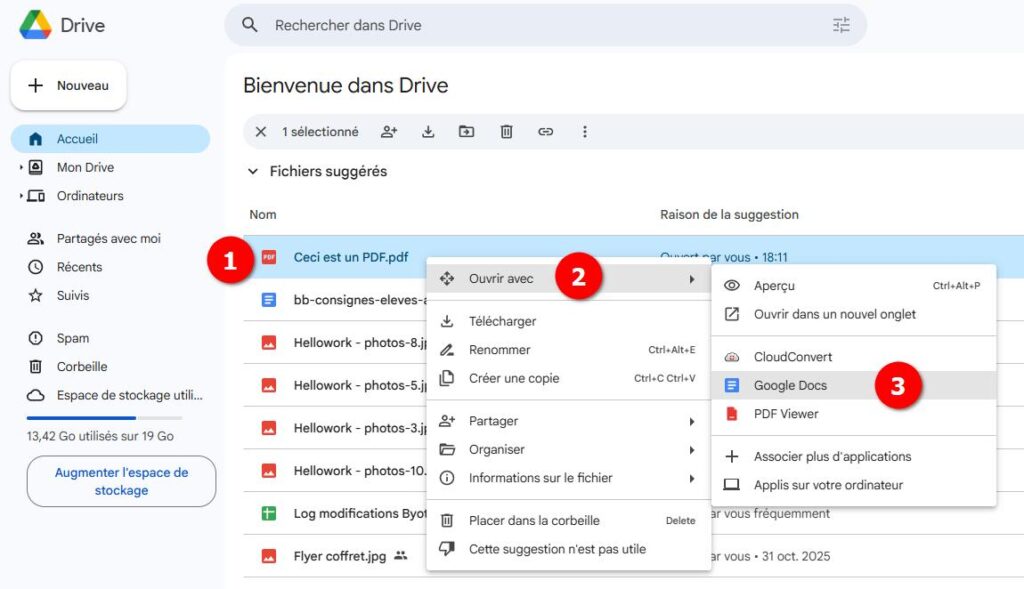
Task: Click image icon of Hellowork - photos-8
Action: pyautogui.click(x=268, y=342)
